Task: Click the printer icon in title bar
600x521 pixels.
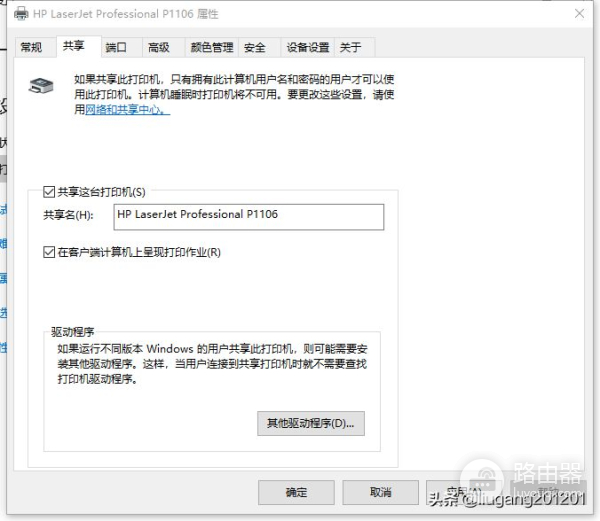Action: click(21, 14)
